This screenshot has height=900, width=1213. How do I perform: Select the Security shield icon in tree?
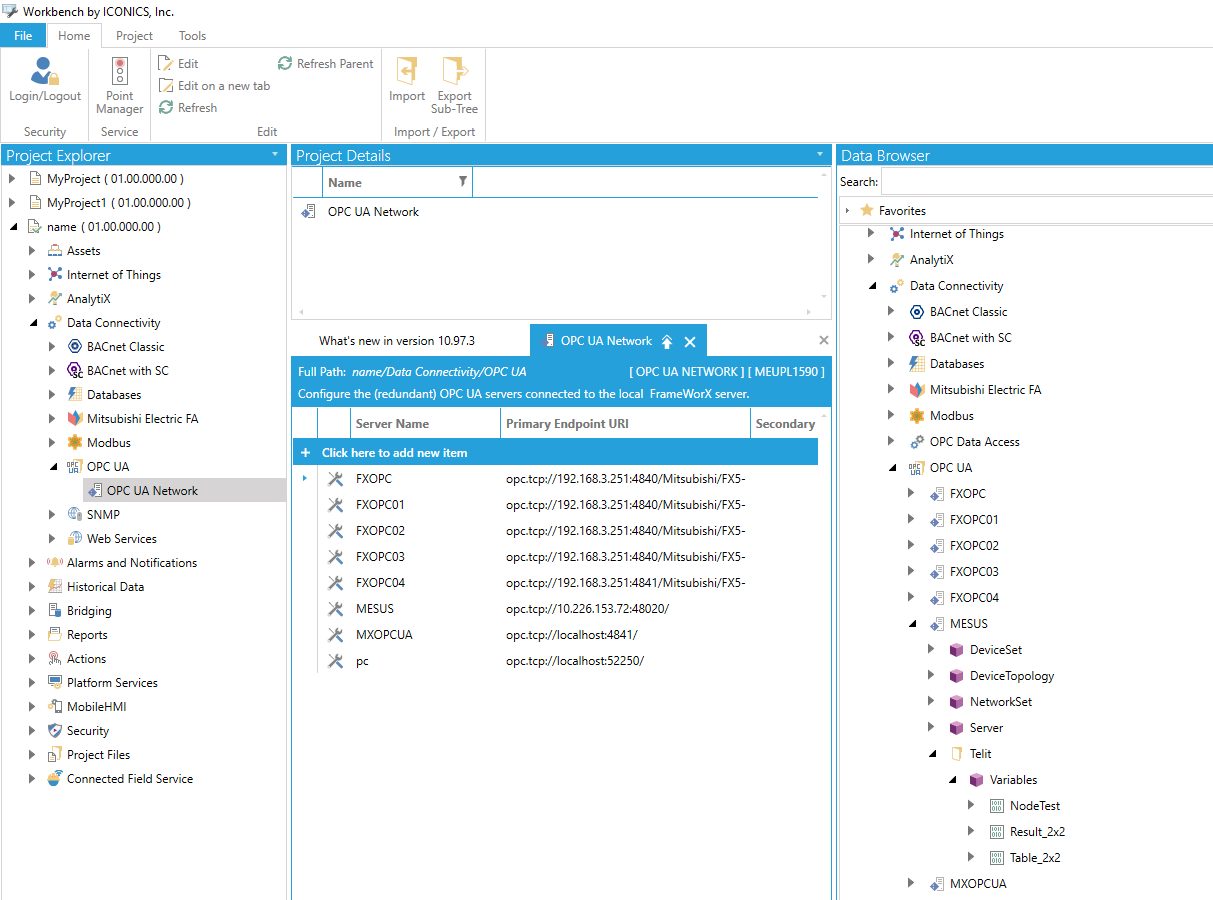(55, 731)
